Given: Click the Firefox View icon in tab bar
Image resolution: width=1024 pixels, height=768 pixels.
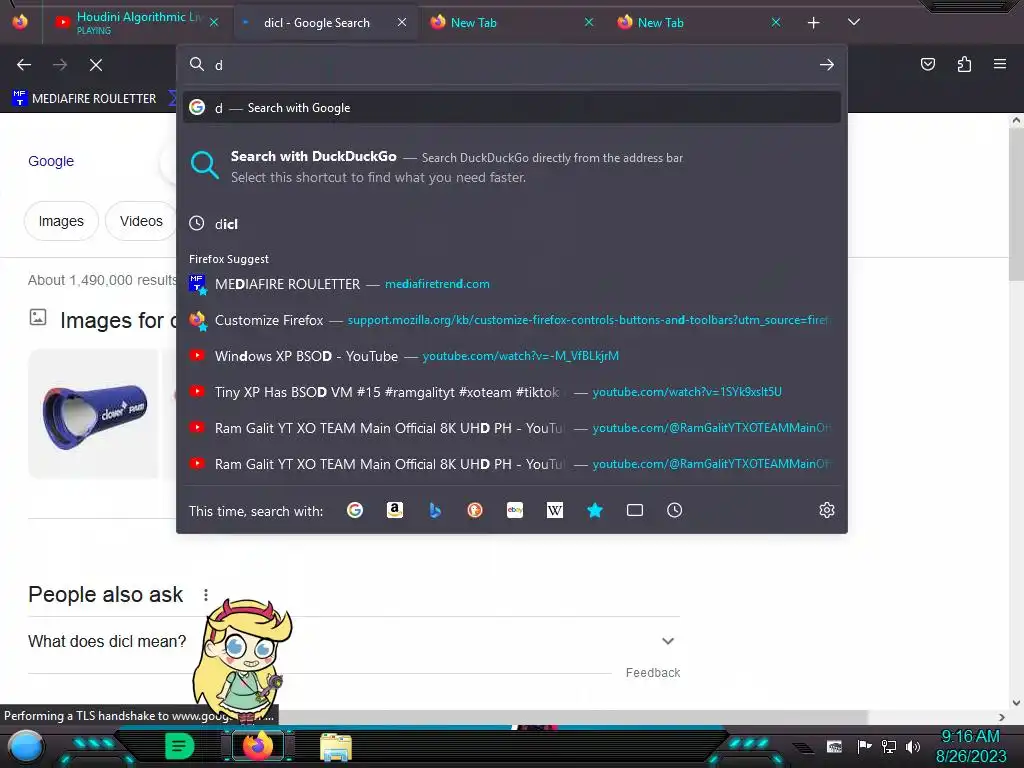Looking at the screenshot, I should pyautogui.click(x=20, y=22).
